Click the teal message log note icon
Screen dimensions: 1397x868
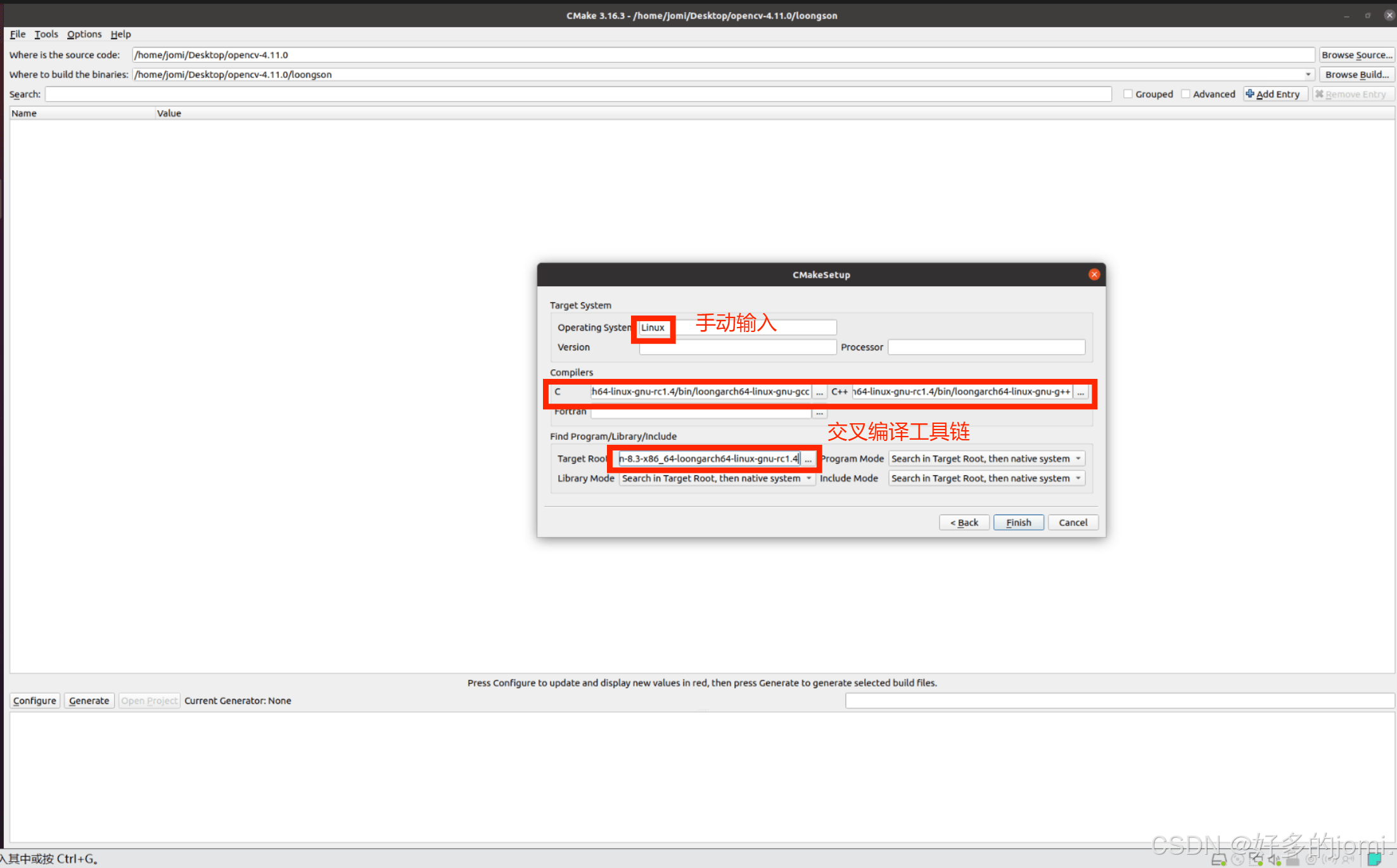(1374, 859)
